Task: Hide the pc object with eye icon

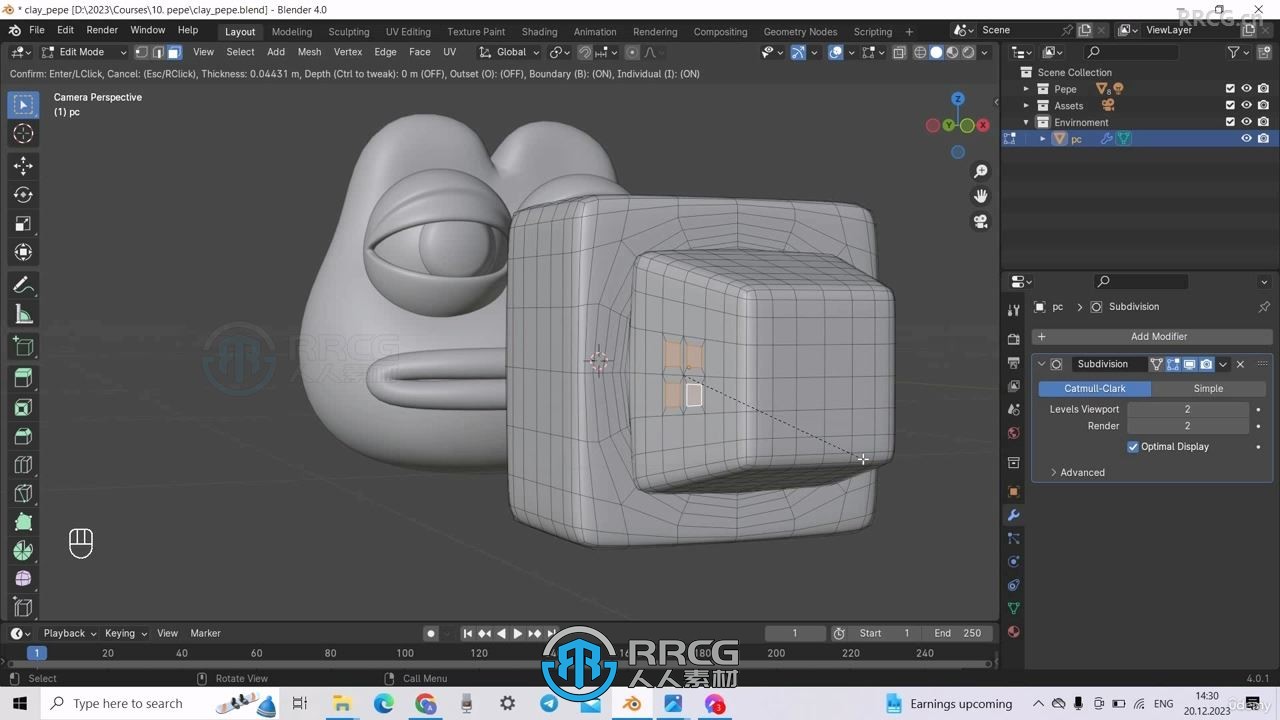Action: [x=1247, y=139]
